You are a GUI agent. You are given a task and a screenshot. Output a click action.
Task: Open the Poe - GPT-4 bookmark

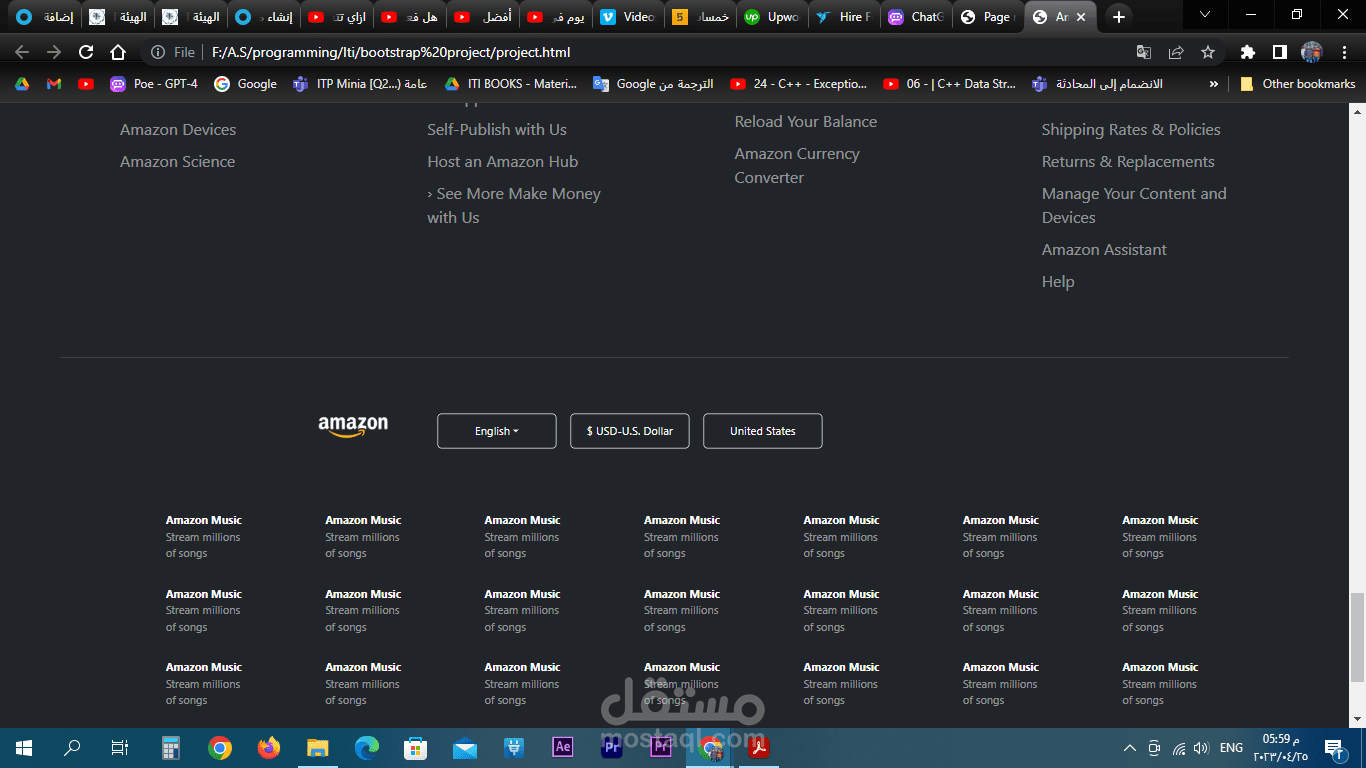click(154, 84)
